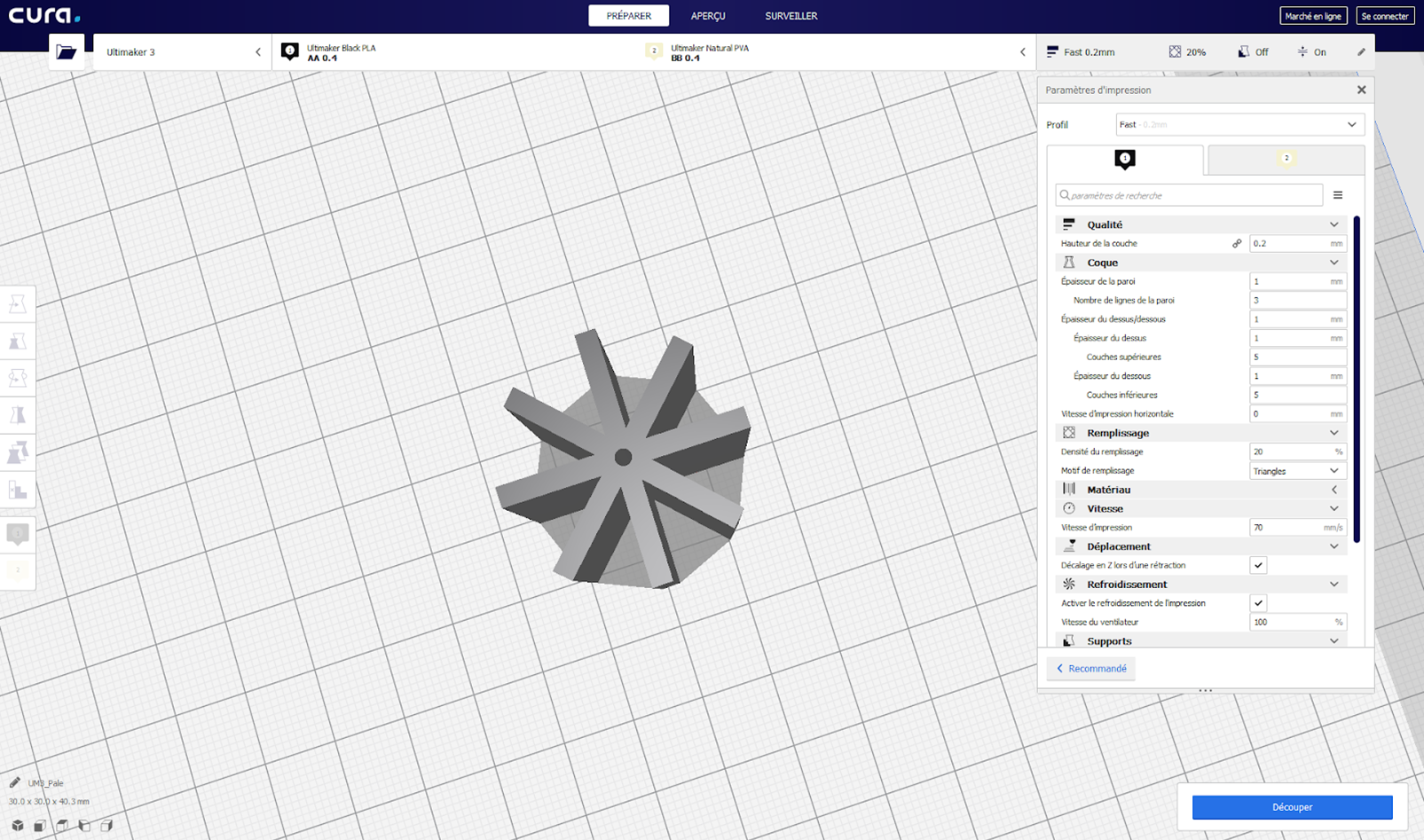Switch to the extruder 2 settings tab

[1286, 160]
